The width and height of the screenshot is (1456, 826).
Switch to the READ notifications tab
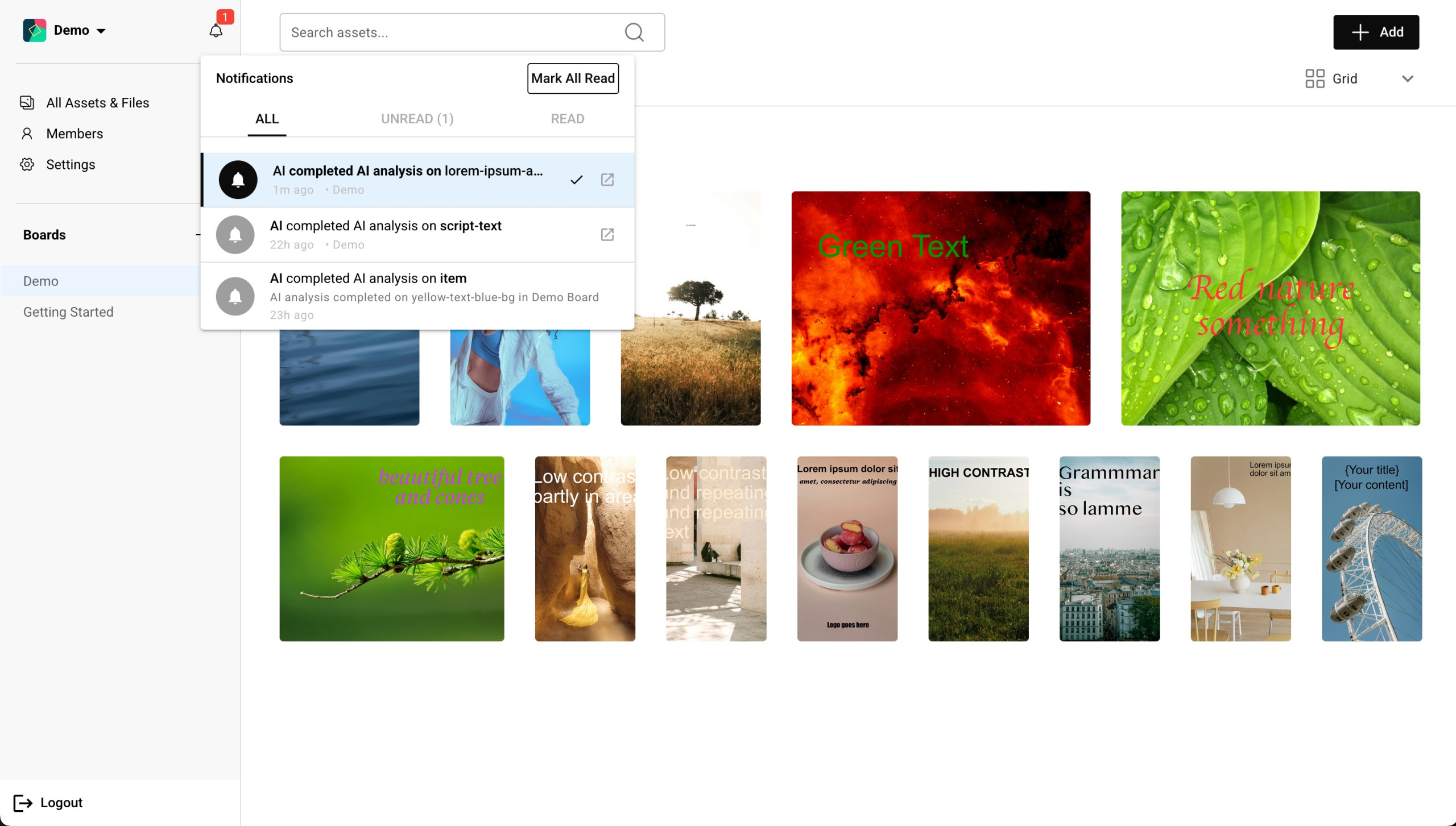(x=567, y=119)
